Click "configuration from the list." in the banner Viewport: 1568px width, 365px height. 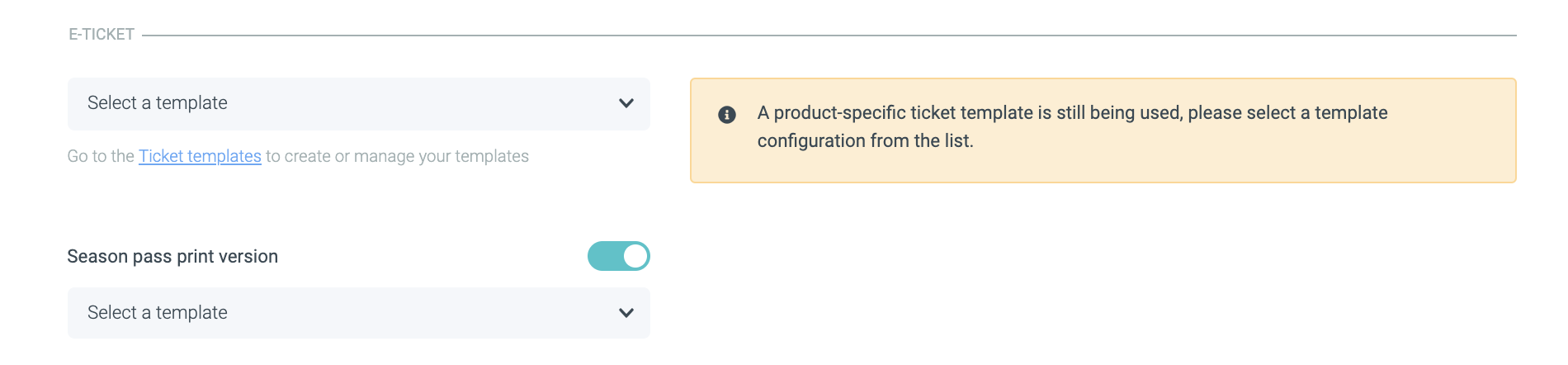pyautogui.click(x=865, y=141)
